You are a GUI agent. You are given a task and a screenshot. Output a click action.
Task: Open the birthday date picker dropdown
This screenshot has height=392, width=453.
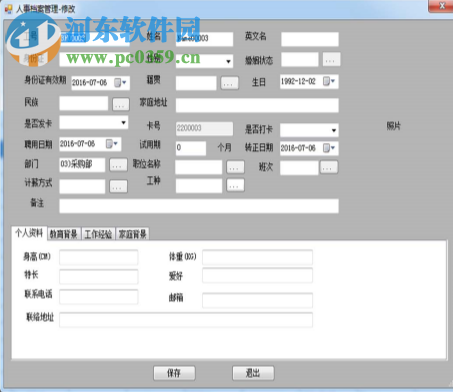pos(329,81)
